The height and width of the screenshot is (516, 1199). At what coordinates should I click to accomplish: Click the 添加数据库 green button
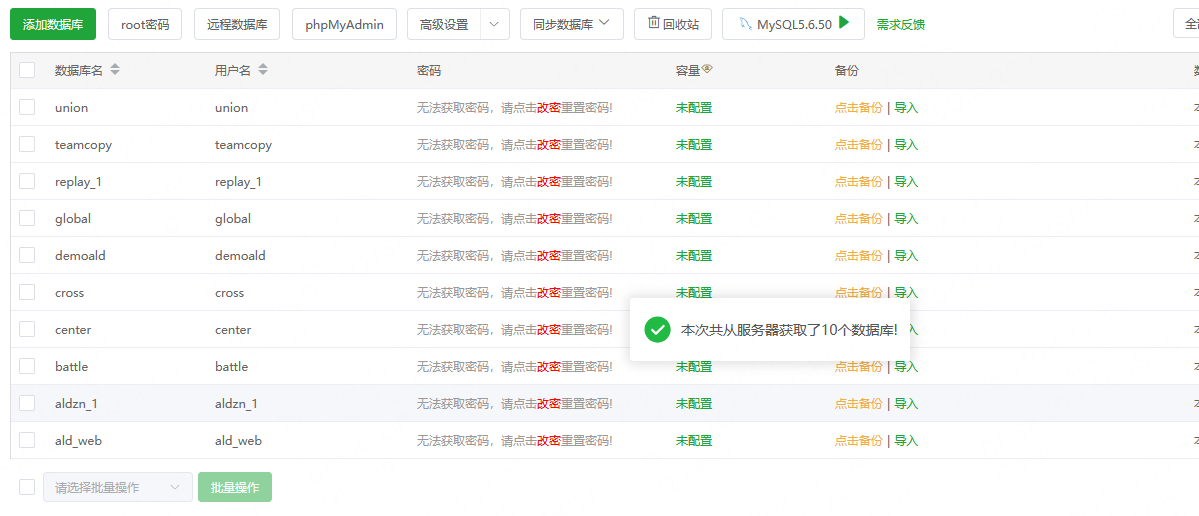pyautogui.click(x=53, y=24)
